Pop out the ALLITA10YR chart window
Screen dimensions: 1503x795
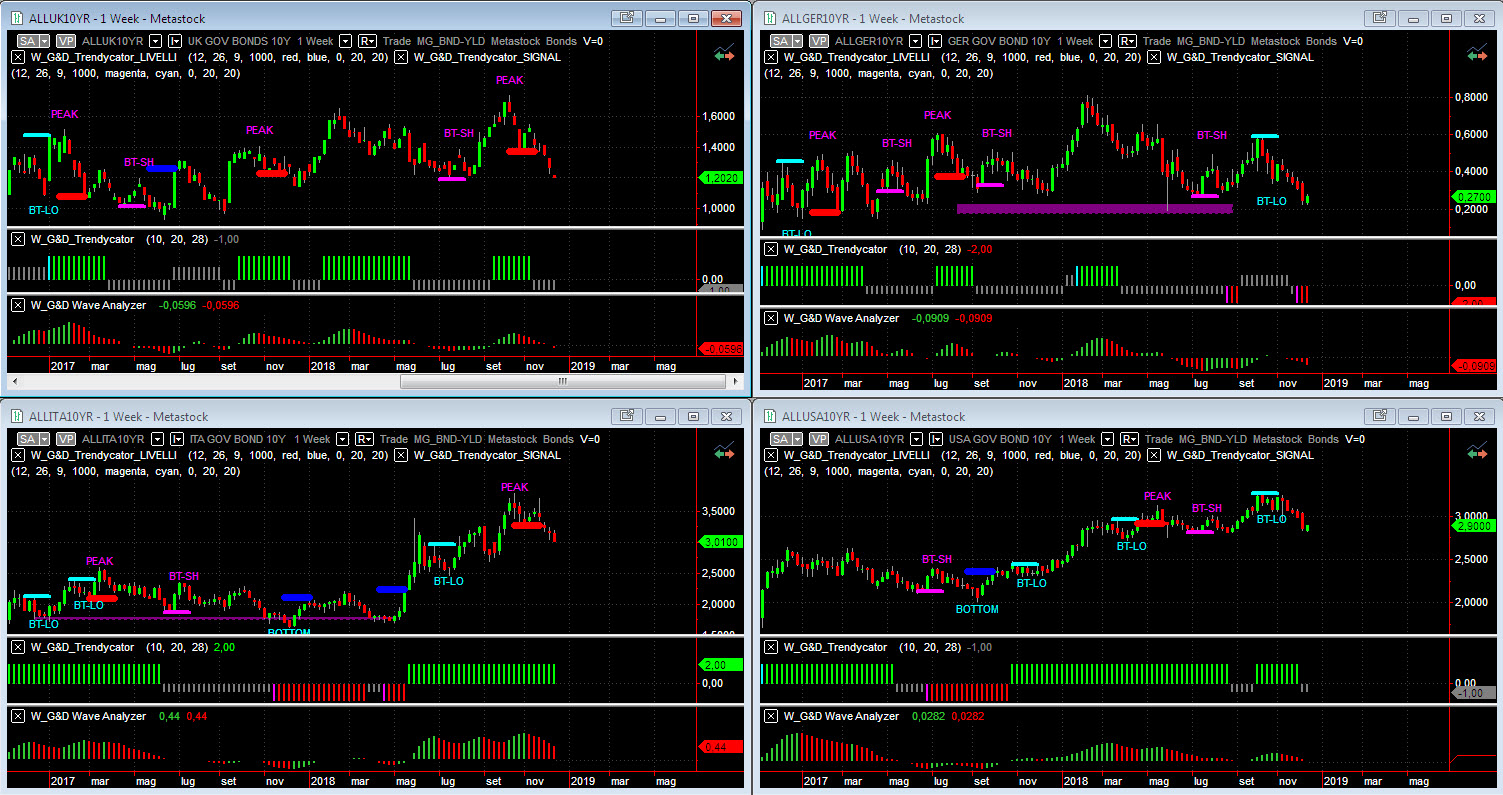(627, 416)
